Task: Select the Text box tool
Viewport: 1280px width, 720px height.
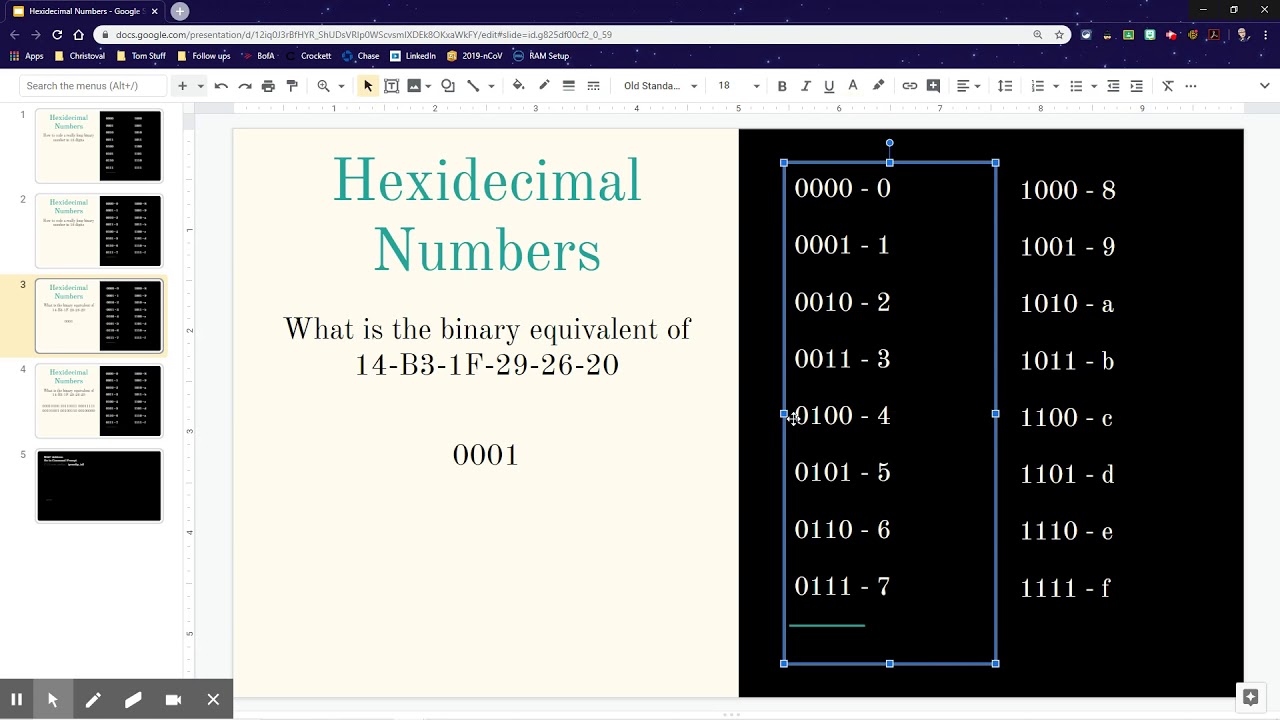Action: coord(392,86)
